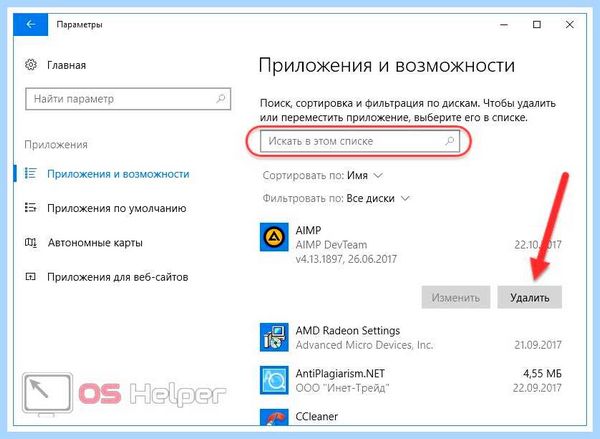The height and width of the screenshot is (439, 600).
Task: Focus the Искать в этом списке field
Action: point(360,141)
